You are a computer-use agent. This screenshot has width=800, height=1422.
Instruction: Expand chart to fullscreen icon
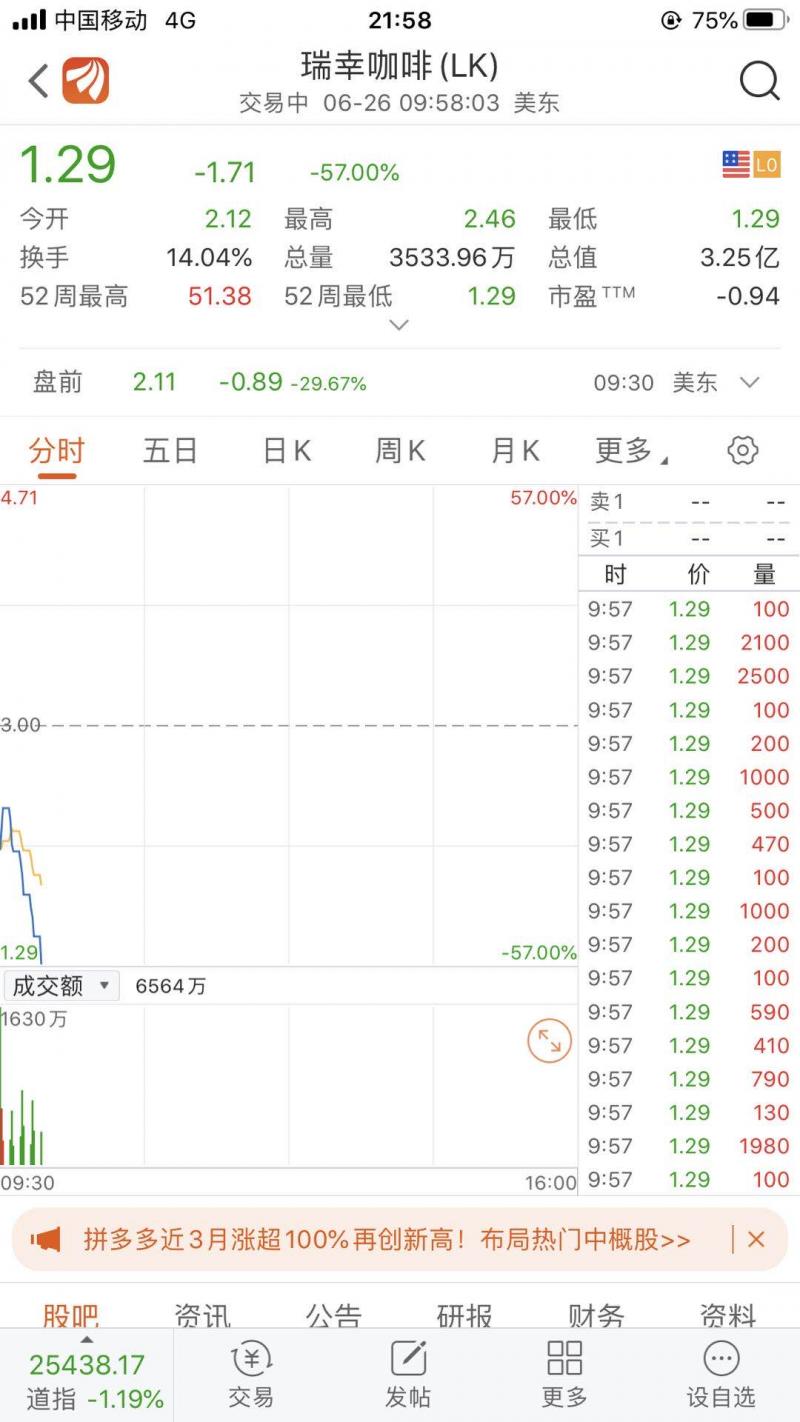(x=549, y=1042)
